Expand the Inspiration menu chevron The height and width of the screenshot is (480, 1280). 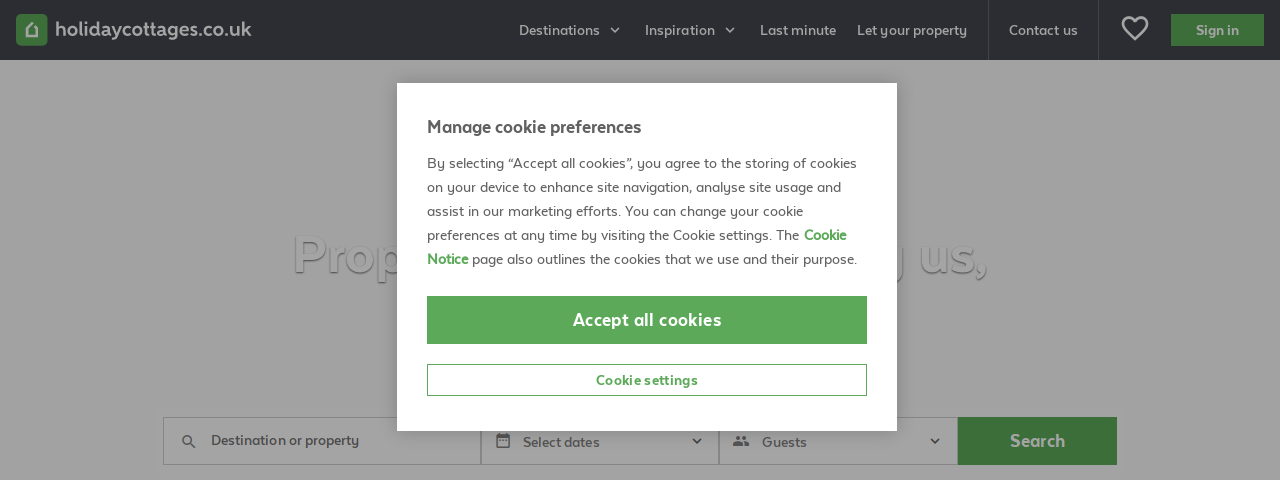pyautogui.click(x=730, y=30)
